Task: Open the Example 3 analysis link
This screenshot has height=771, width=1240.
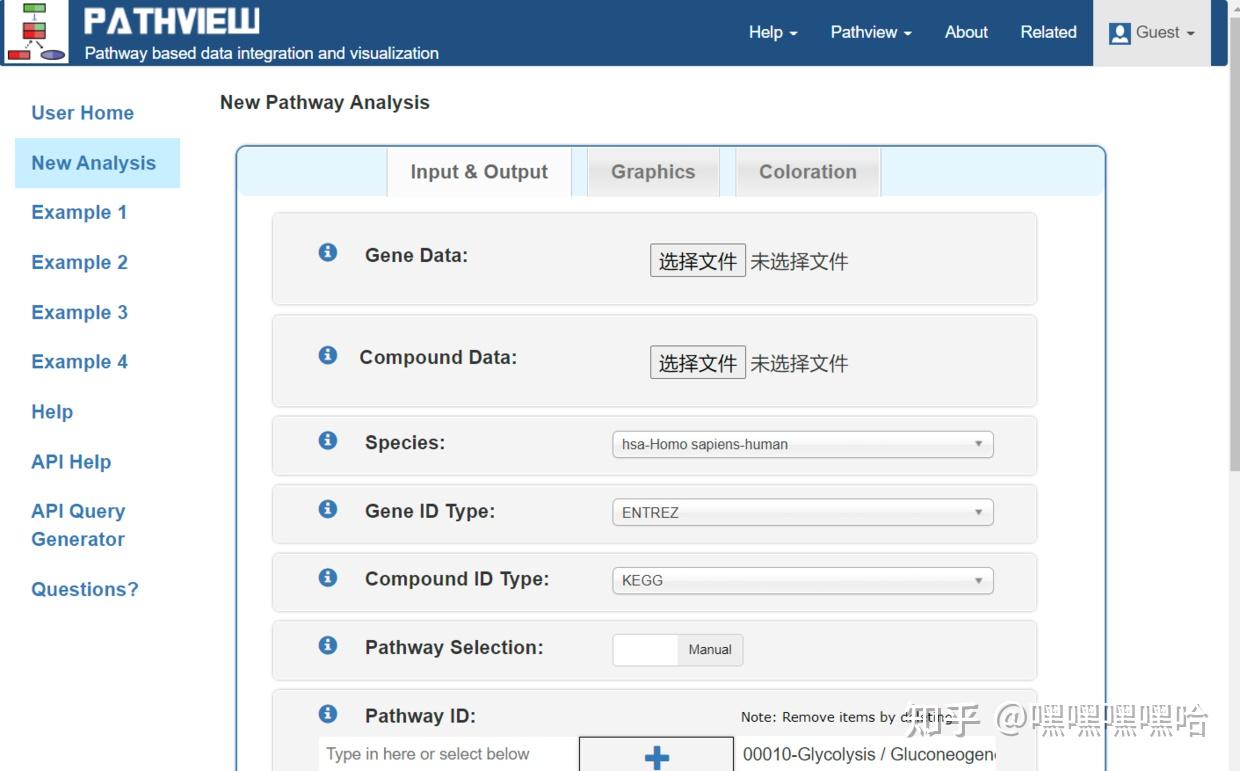Action: [x=79, y=312]
